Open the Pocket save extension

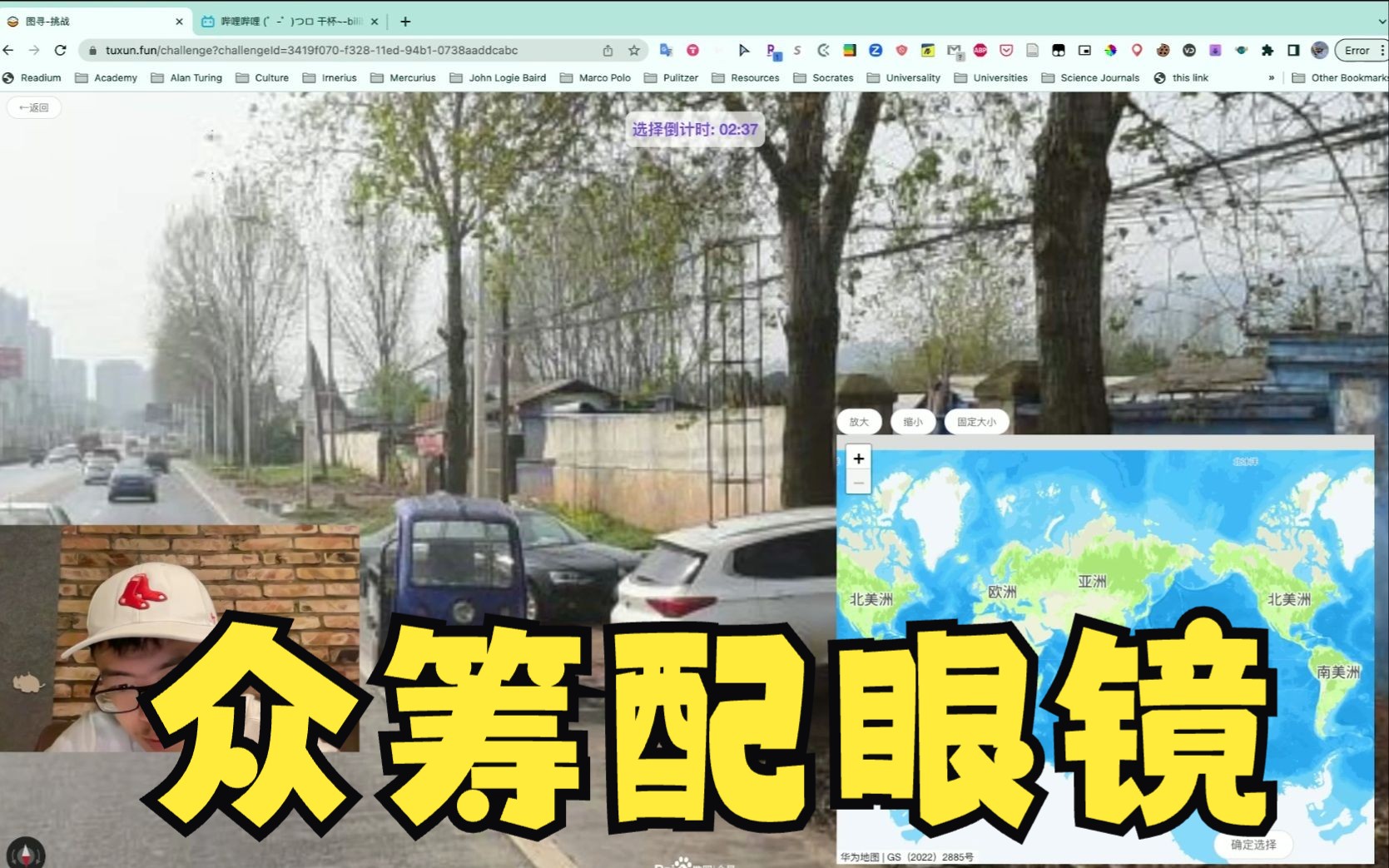point(1006,51)
